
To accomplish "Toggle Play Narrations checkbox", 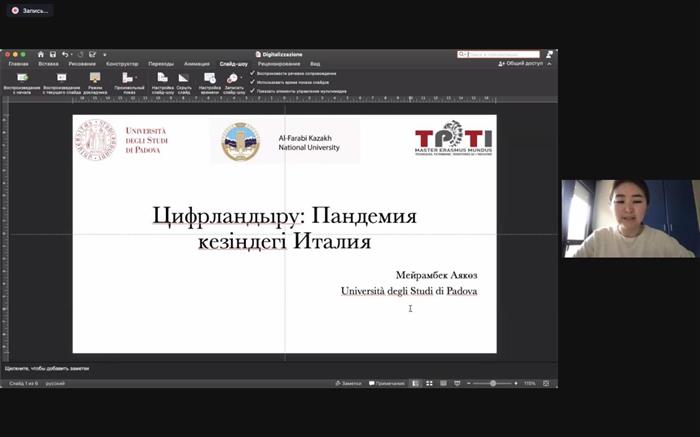I will (x=253, y=73).
